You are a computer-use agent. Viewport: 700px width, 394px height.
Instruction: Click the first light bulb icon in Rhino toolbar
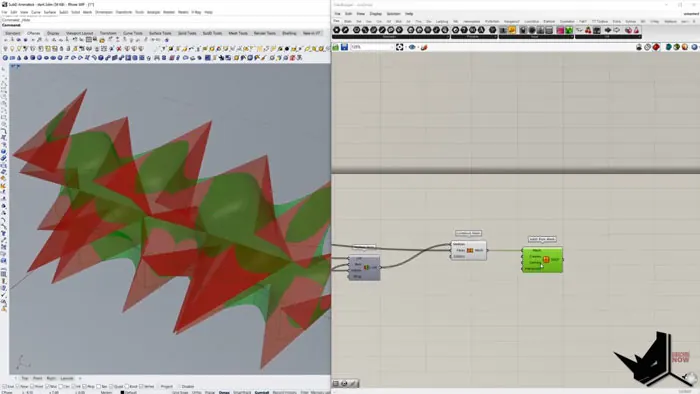coord(5,49)
